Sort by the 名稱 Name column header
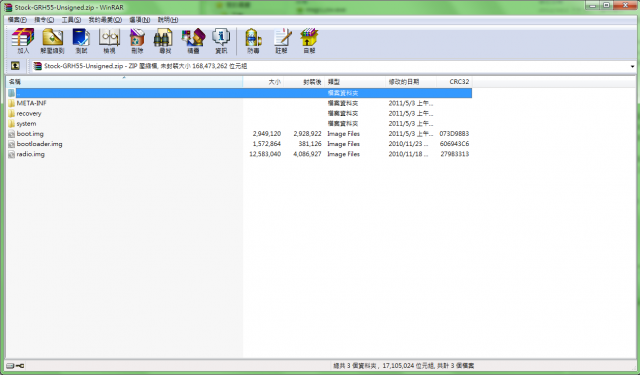 124,82
